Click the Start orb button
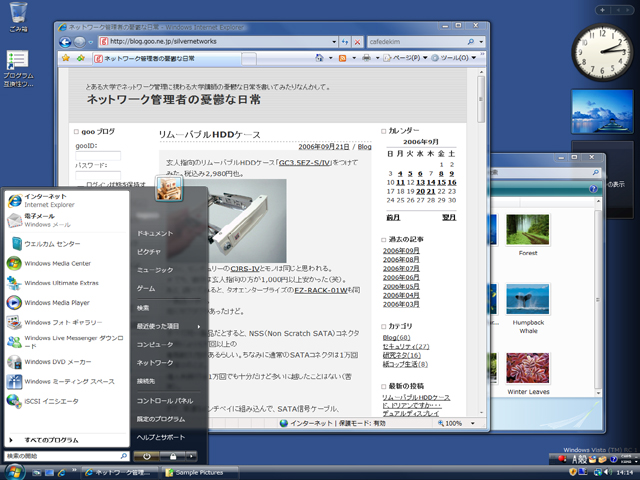The image size is (640, 480). coord(15,472)
